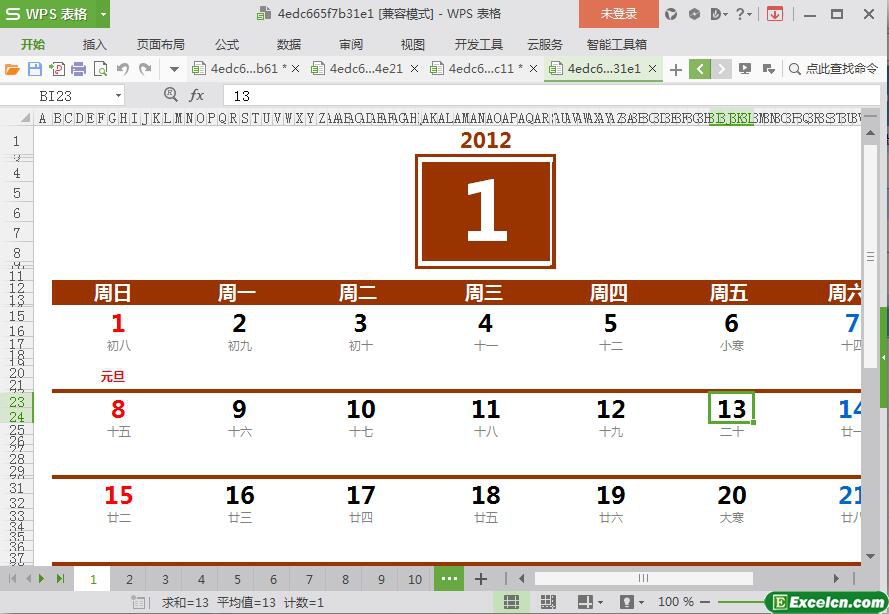Switch to sheet tab 2
The width and height of the screenshot is (889, 614).
(129, 579)
